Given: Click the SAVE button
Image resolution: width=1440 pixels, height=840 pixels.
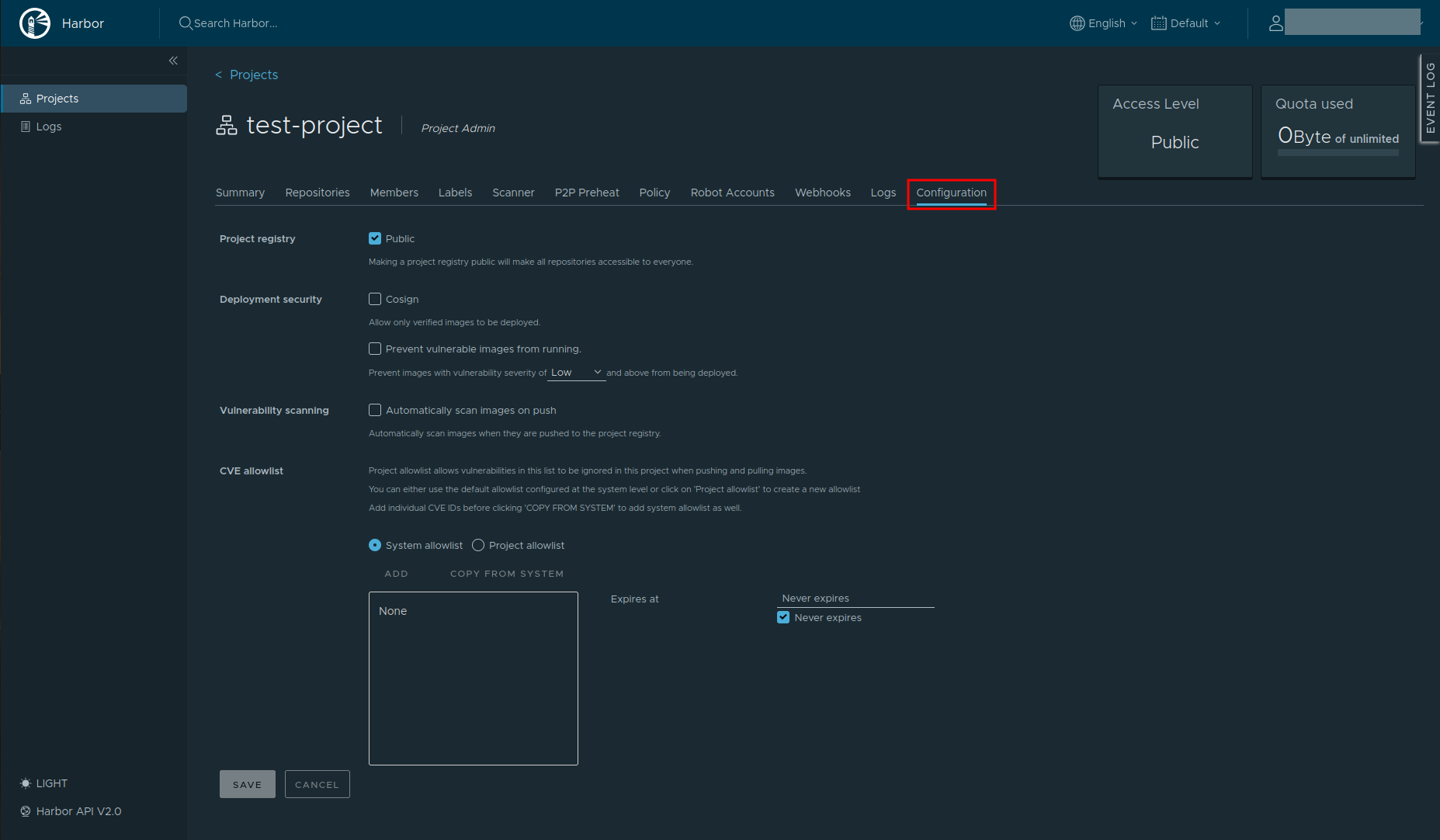Looking at the screenshot, I should pyautogui.click(x=247, y=784).
